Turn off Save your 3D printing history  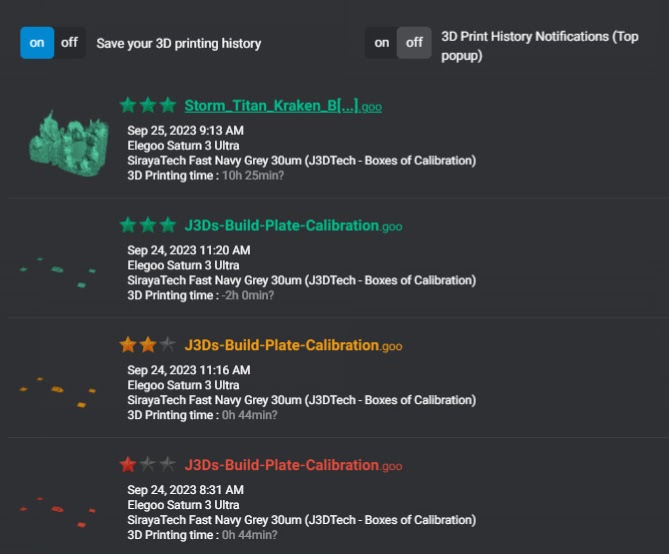coord(69,43)
